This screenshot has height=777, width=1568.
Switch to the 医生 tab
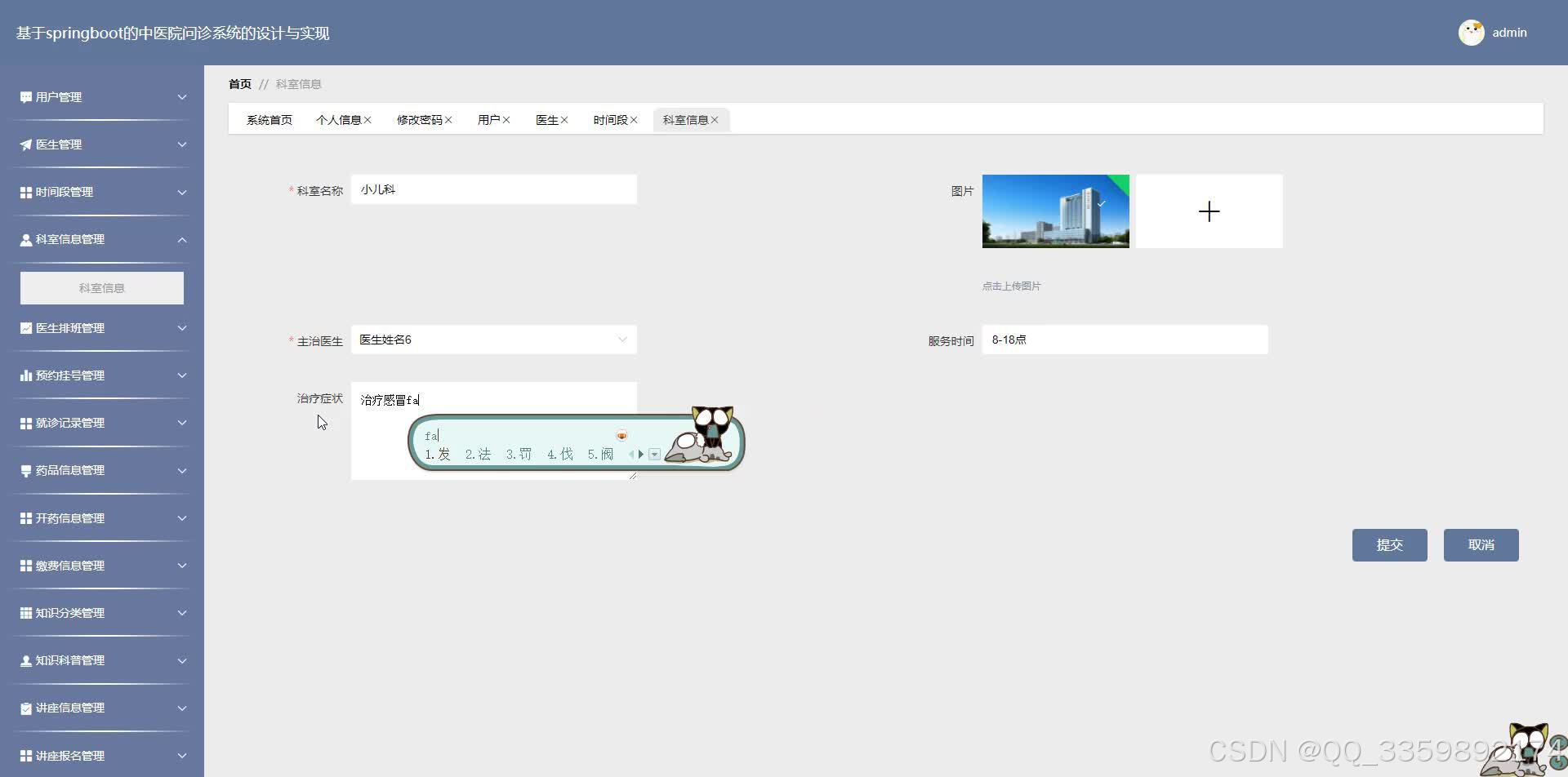click(547, 119)
